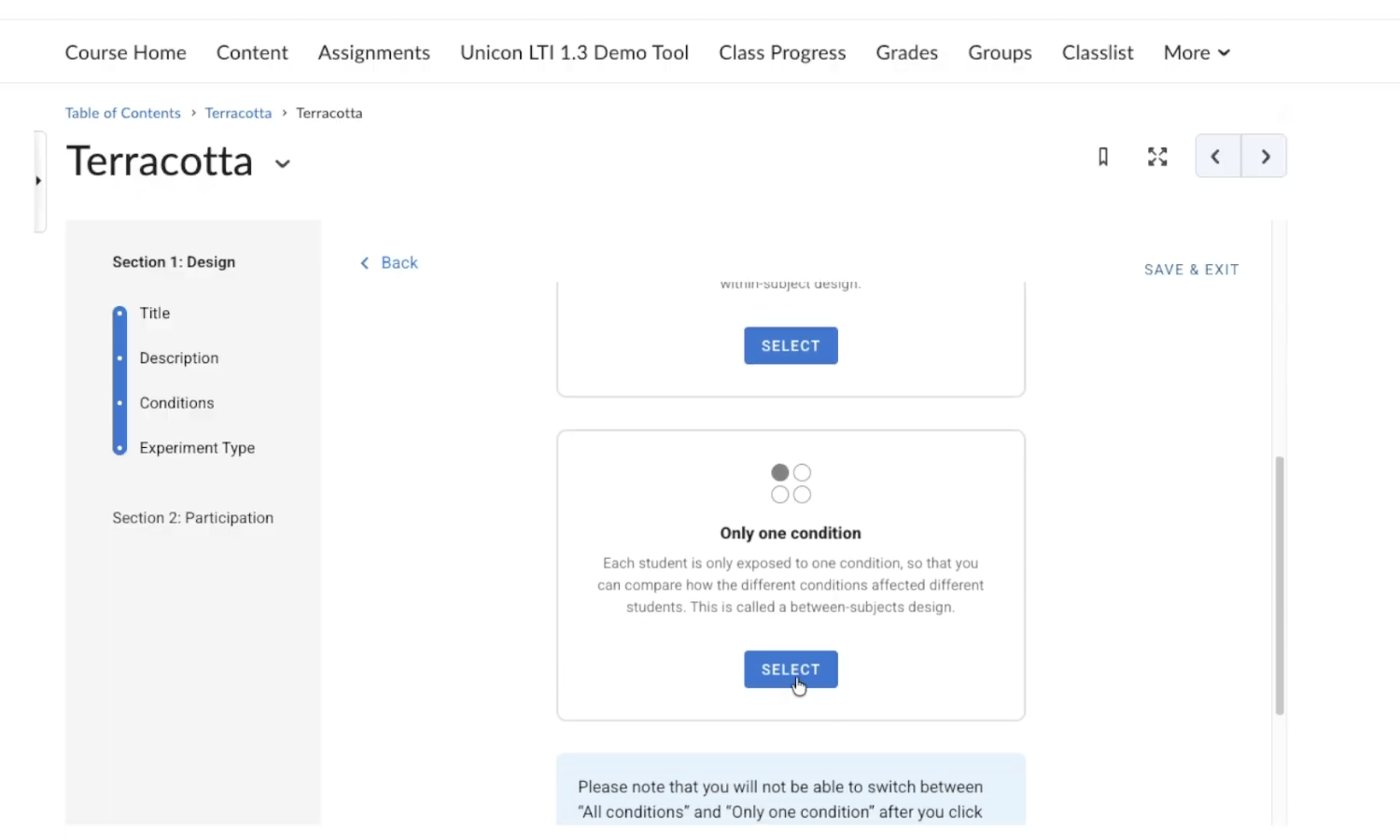1400x840 pixels.
Task: Click SELECT under Only one condition
Action: coord(791,669)
